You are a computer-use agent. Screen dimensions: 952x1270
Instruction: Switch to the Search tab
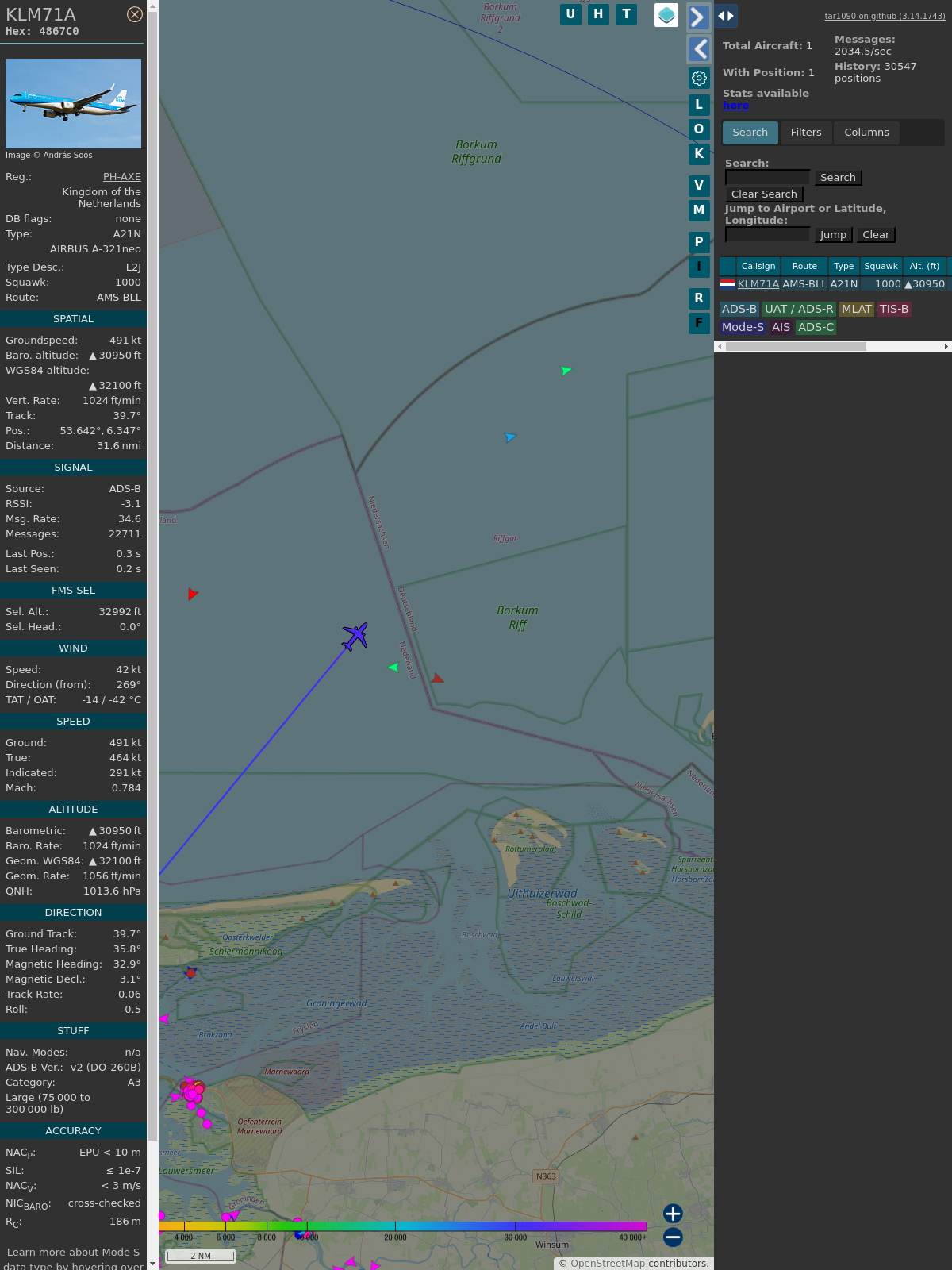pos(750,133)
